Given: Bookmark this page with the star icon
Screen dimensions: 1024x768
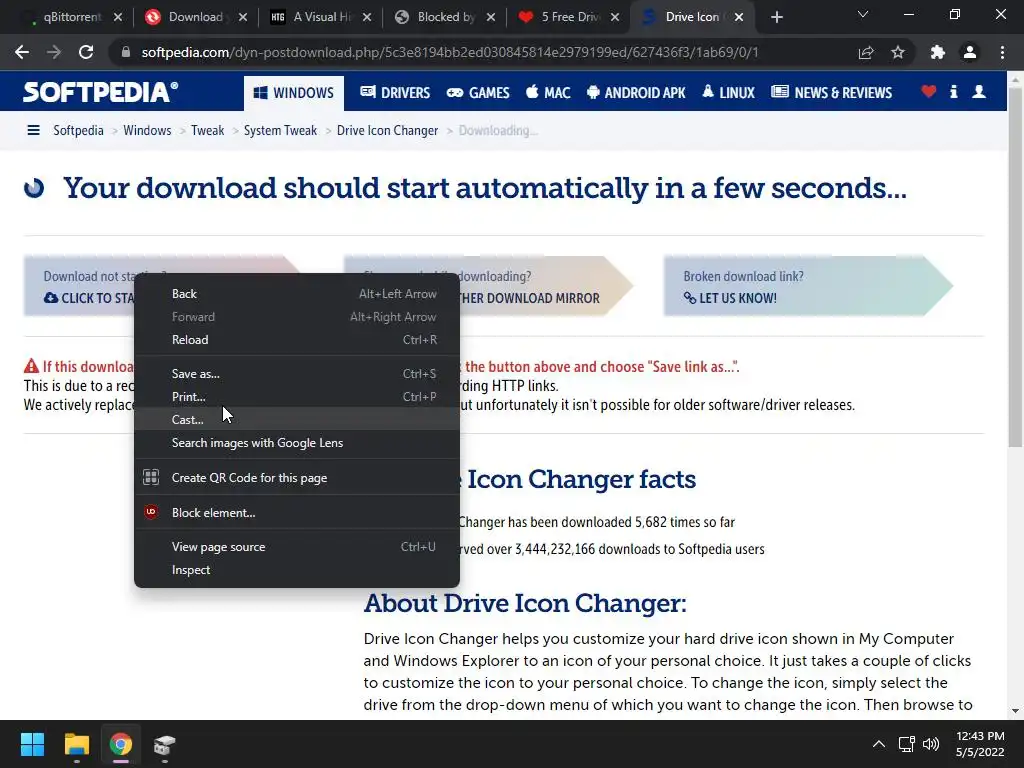Looking at the screenshot, I should coord(898,52).
